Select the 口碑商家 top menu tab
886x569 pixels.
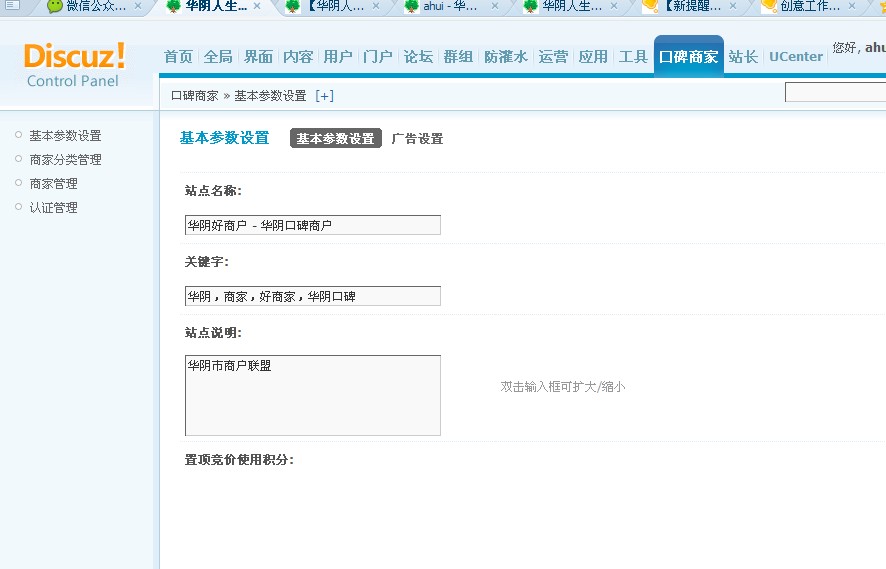click(x=688, y=57)
